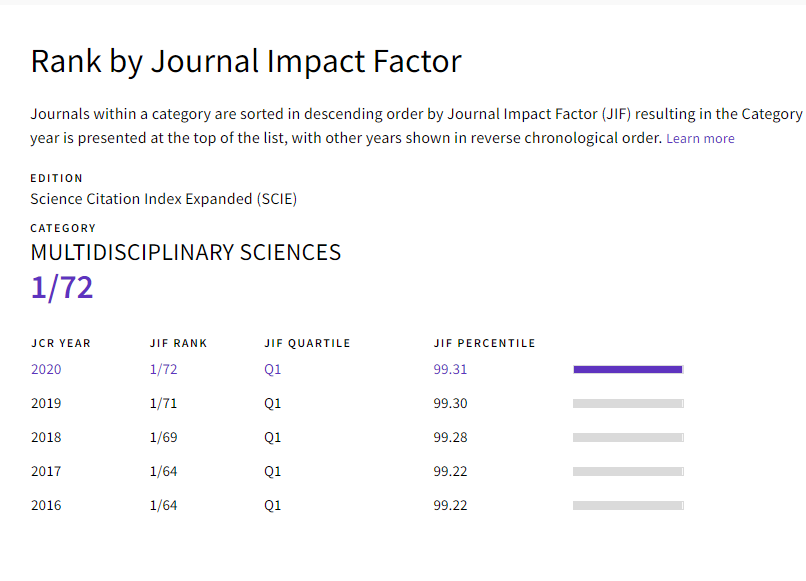The image size is (806, 581).
Task: Open the 1/72 rank in the 2020 row
Action: click(x=163, y=369)
